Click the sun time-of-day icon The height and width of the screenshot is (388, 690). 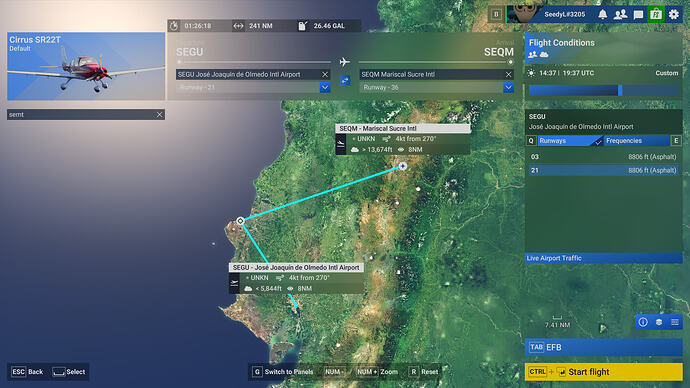point(531,73)
